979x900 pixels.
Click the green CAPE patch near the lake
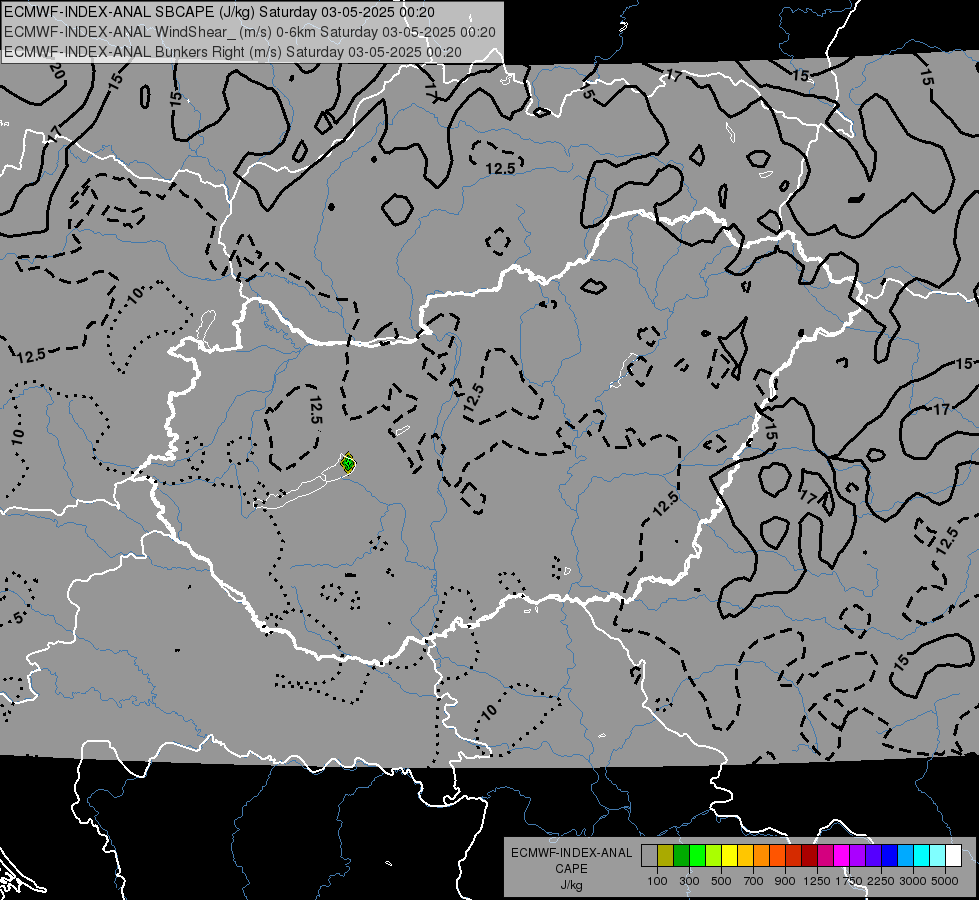348,463
